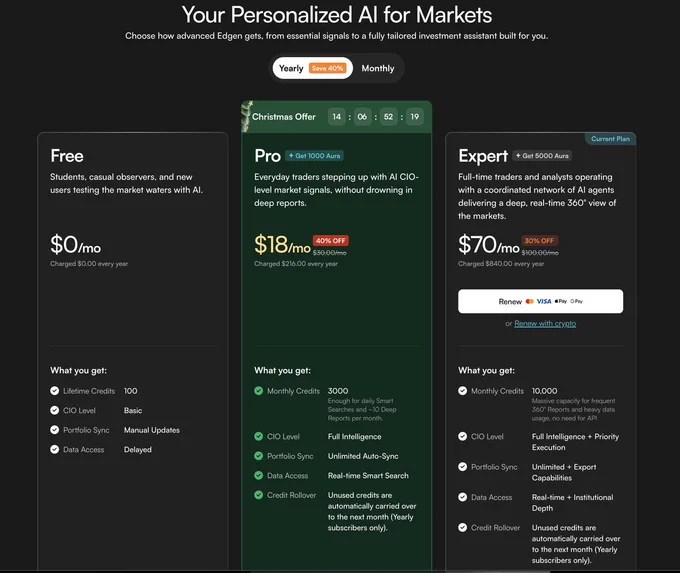Click Expert plan Data Access checkmark icon
The image size is (680, 573).
point(463,497)
